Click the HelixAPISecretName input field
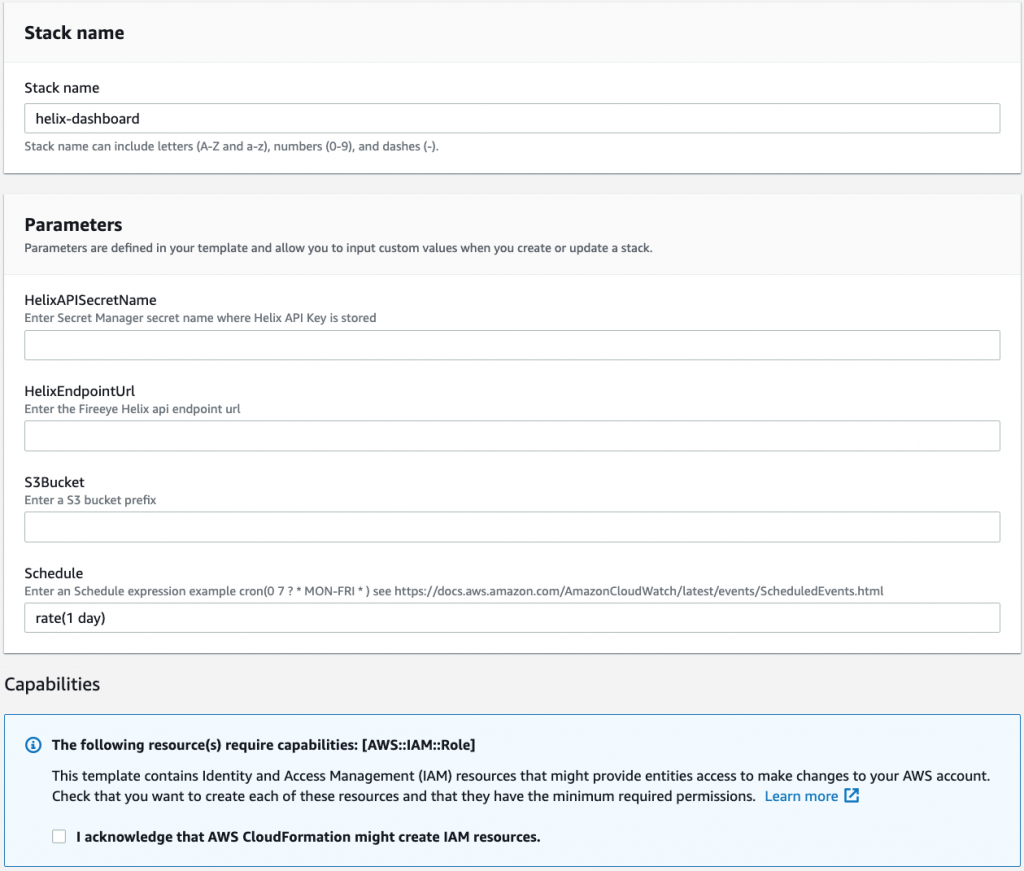The height and width of the screenshot is (871, 1024). click(512, 345)
